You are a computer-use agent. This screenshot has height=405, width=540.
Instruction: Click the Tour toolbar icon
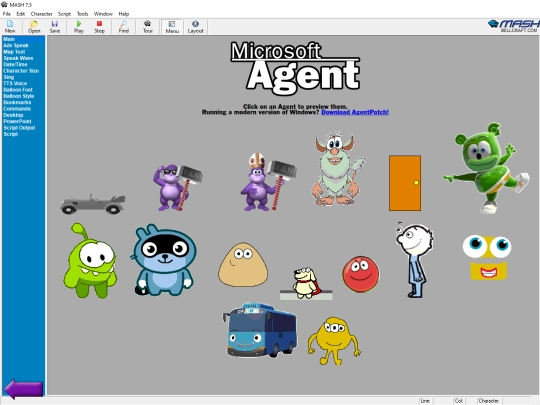coord(148,27)
